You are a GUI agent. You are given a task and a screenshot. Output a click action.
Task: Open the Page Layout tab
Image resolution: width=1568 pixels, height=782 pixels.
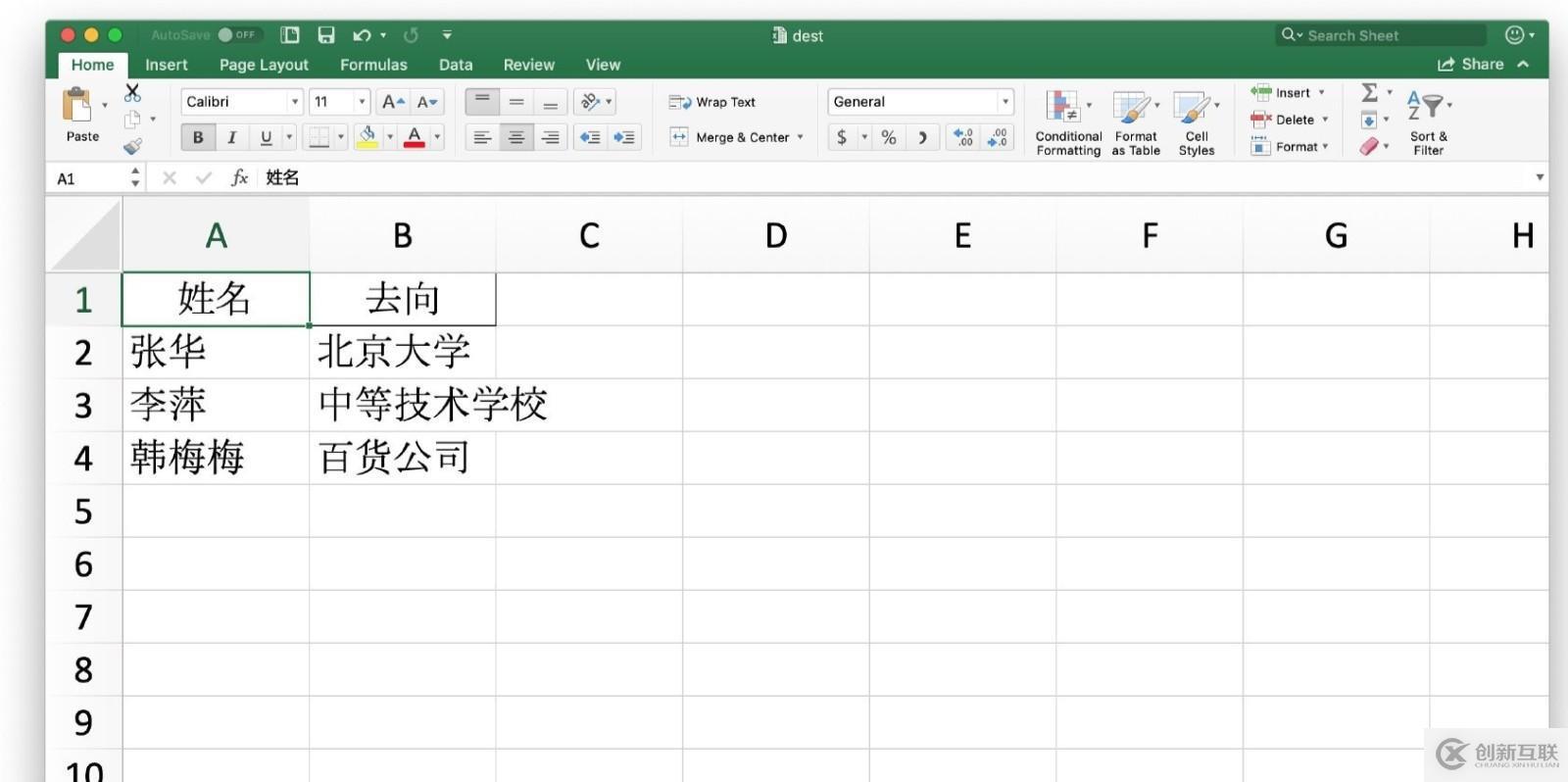click(x=264, y=65)
